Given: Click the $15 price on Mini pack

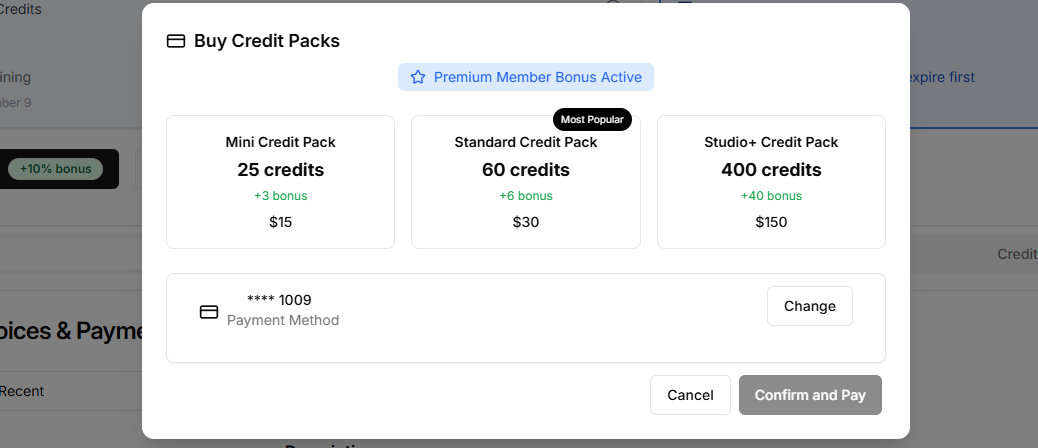Looking at the screenshot, I should coord(280,222).
